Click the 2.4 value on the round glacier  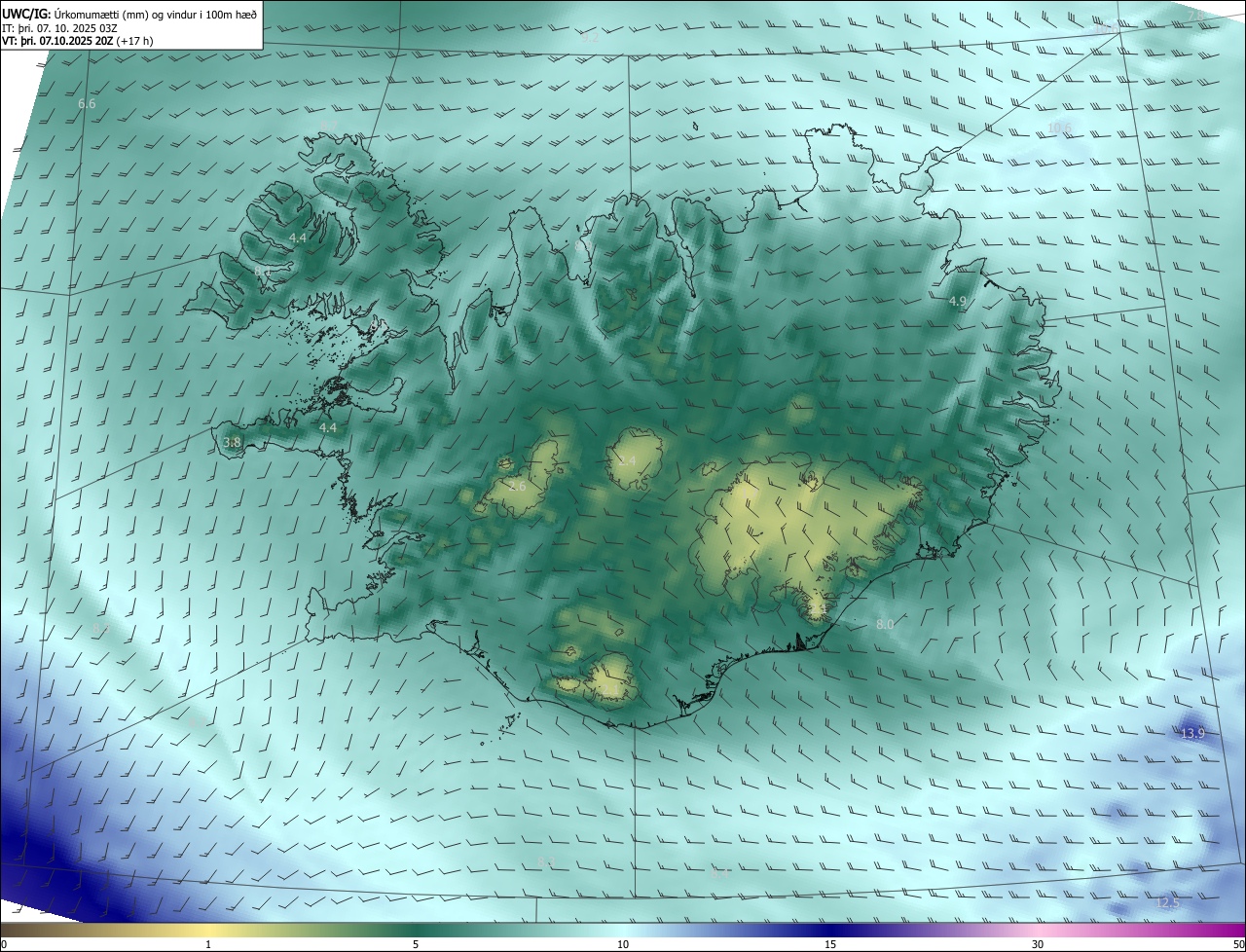point(627,460)
